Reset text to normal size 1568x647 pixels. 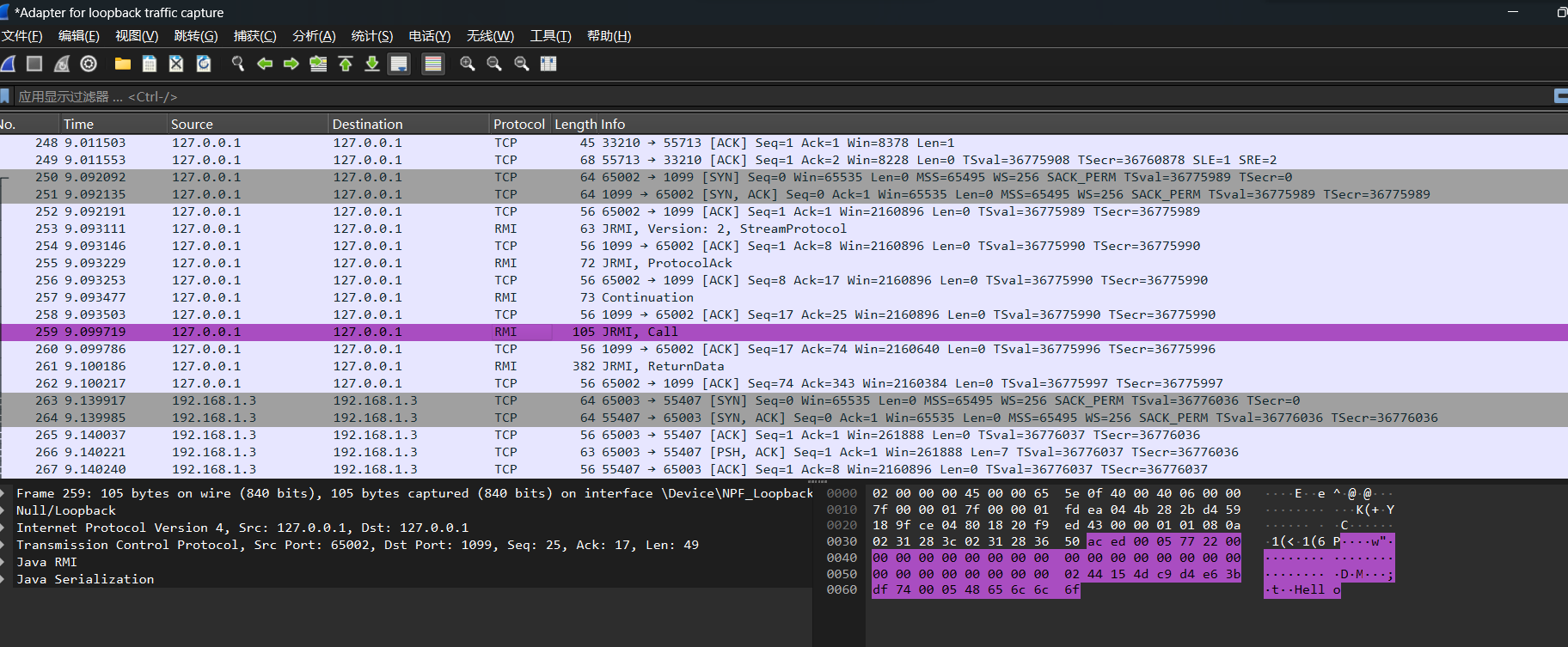[522, 64]
